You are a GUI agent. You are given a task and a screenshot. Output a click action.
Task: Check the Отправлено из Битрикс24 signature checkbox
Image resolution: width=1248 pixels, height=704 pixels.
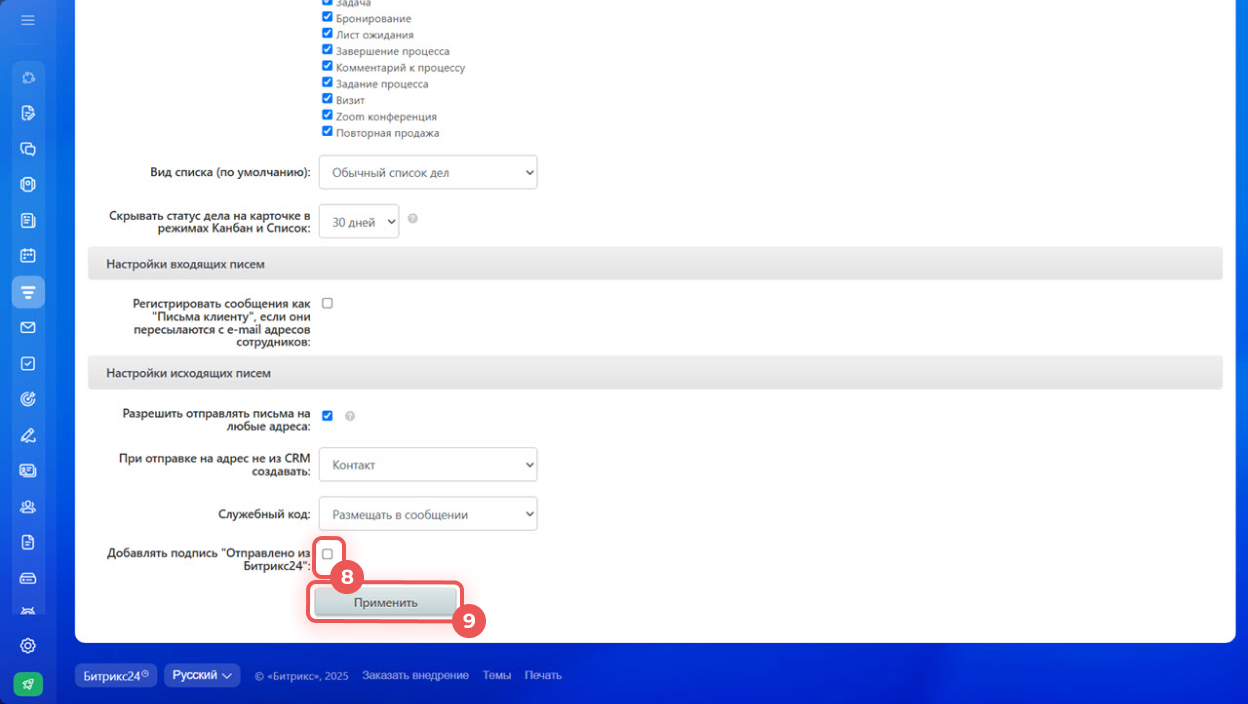[327, 553]
